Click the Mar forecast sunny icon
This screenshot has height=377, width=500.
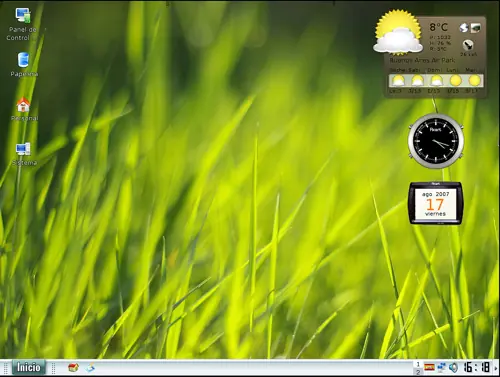(x=474, y=81)
